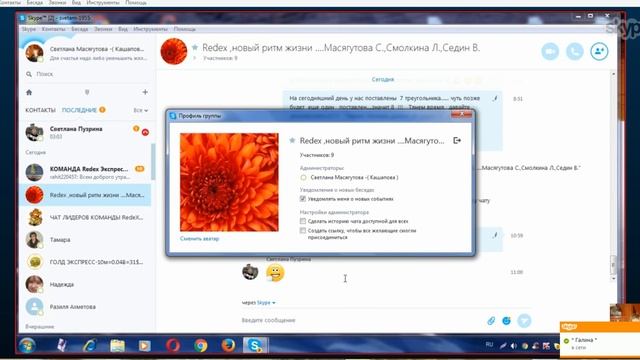Open the Skype menu in Skype window
This screenshot has height=360, width=640.
(x=29, y=29)
